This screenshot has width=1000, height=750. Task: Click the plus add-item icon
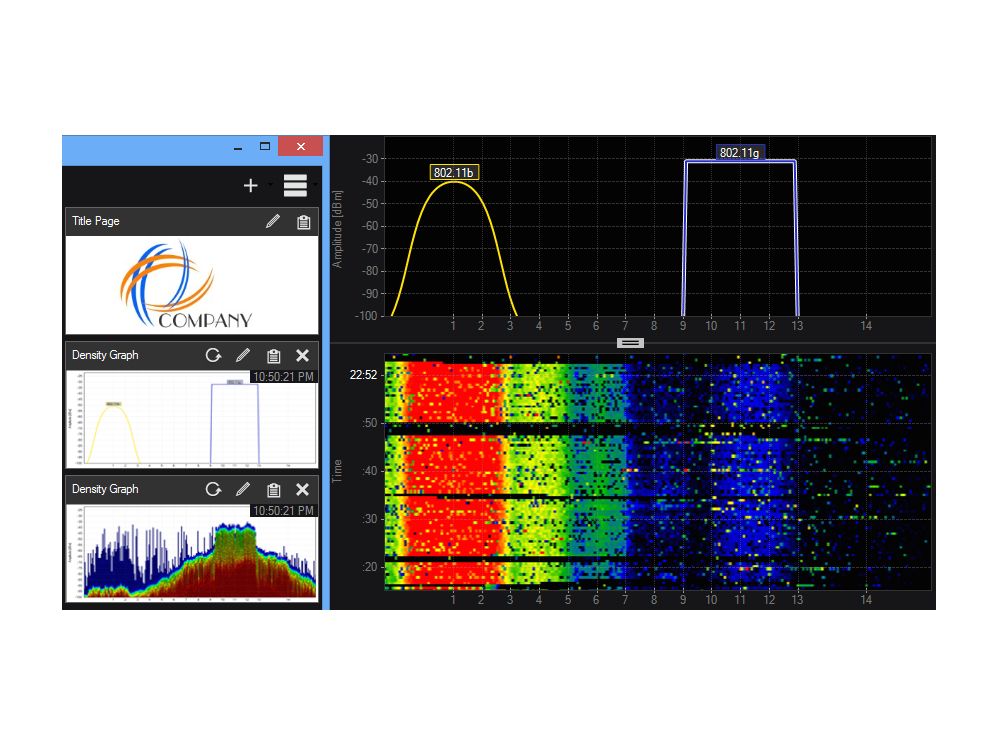point(251,186)
